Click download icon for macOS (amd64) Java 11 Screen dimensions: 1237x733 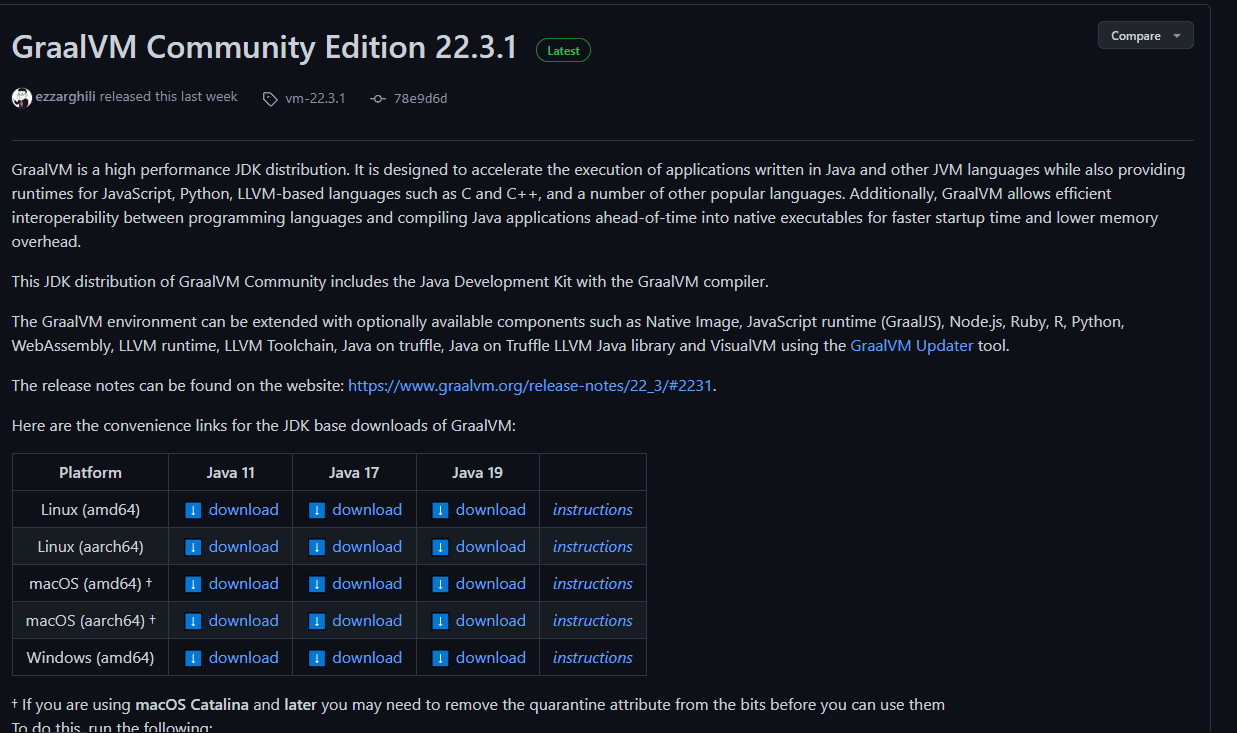click(x=194, y=584)
